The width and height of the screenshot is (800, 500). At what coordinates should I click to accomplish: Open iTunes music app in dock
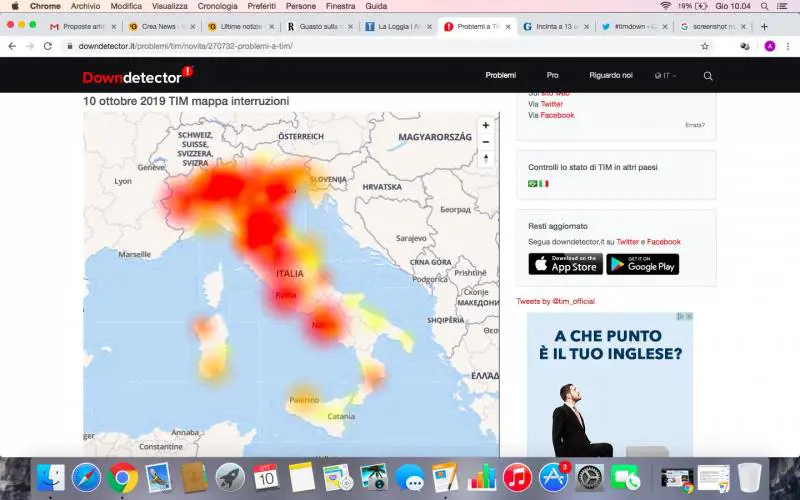click(x=517, y=478)
